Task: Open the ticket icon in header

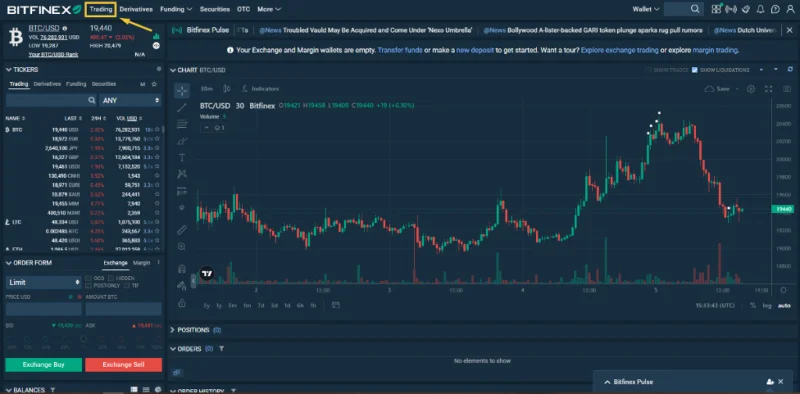Action: coord(746,9)
